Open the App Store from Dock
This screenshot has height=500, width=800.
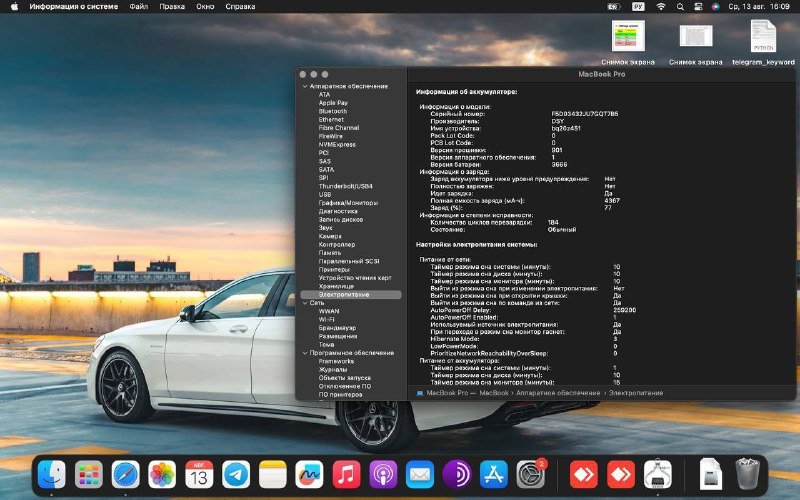click(x=494, y=474)
